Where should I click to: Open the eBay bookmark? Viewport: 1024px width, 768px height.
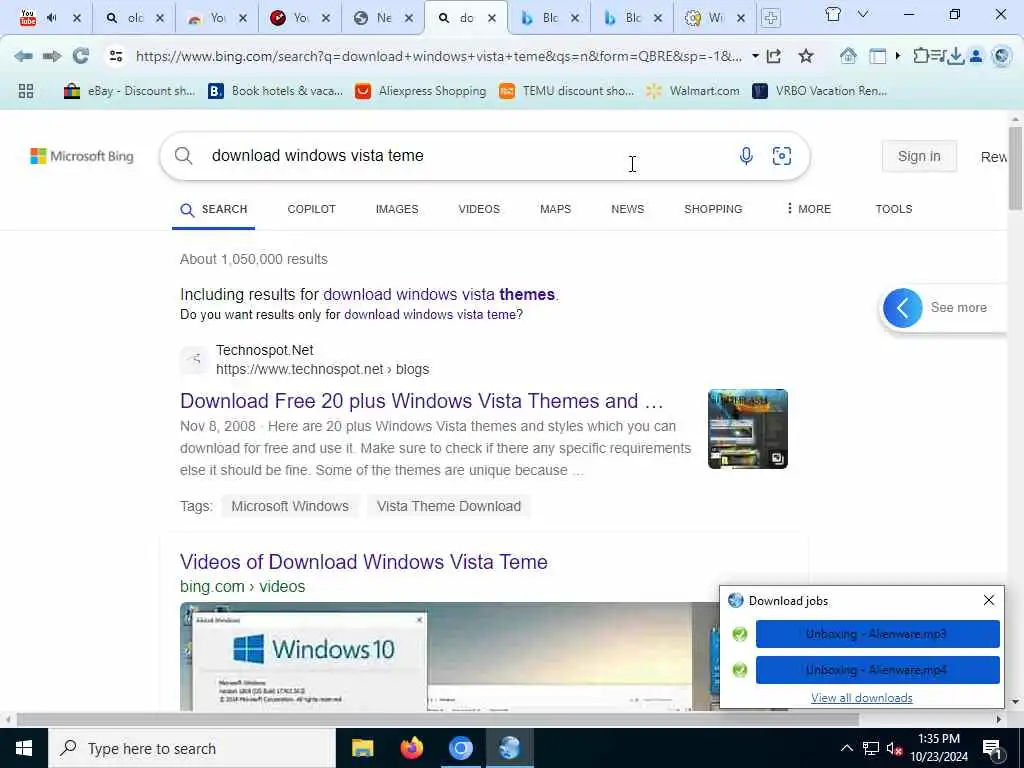pos(129,91)
